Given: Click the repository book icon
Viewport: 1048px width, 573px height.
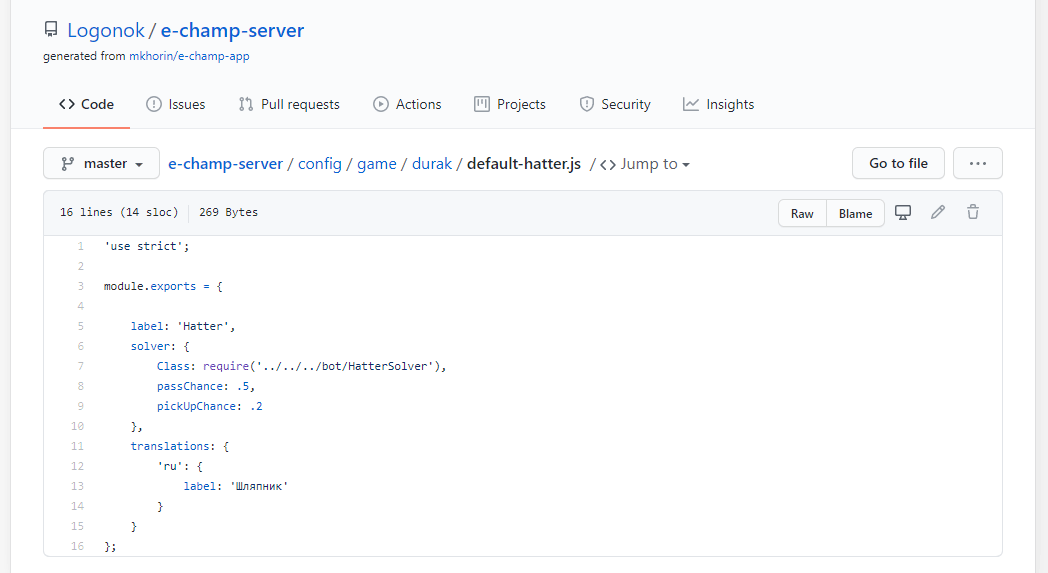Looking at the screenshot, I should tap(51, 29).
